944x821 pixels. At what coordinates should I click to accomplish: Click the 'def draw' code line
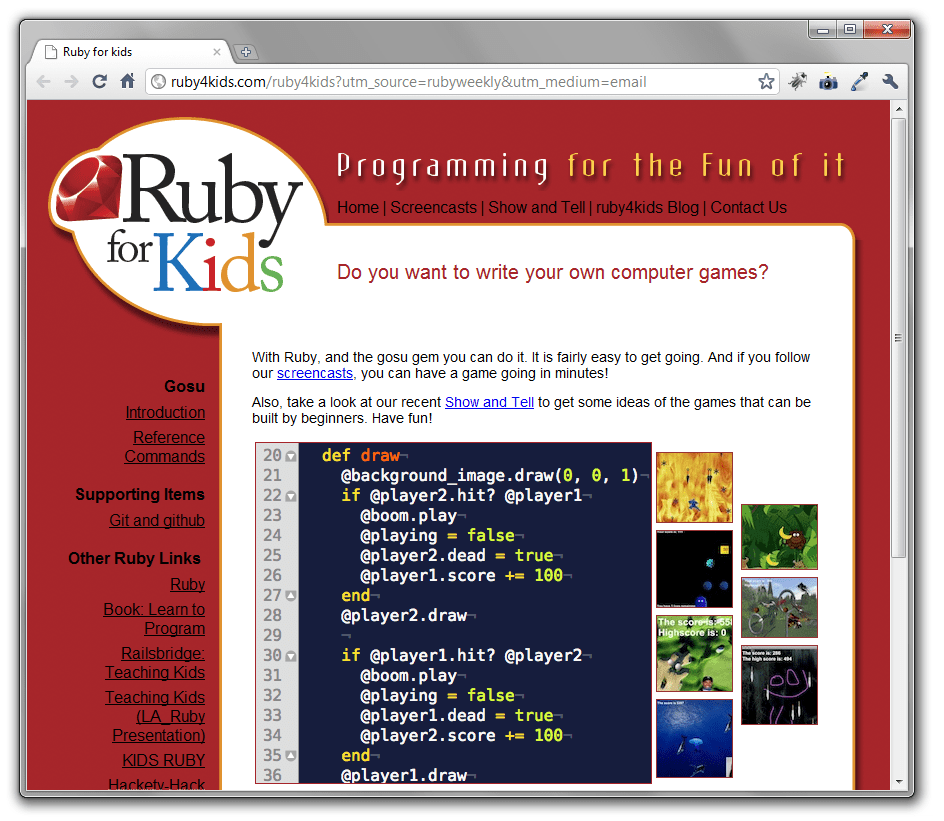pyautogui.click(x=361, y=456)
